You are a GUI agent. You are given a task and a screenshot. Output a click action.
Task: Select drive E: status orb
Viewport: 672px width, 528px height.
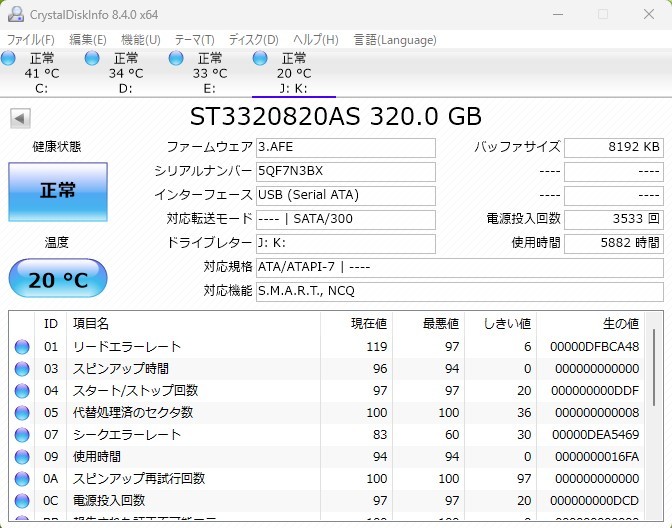177,59
